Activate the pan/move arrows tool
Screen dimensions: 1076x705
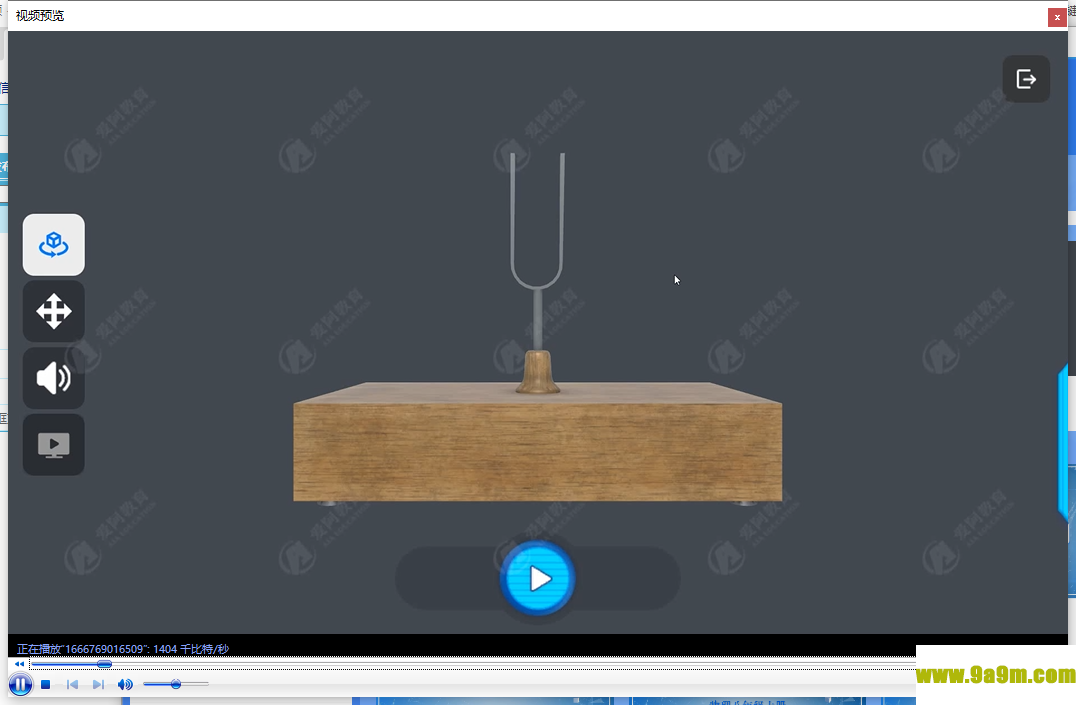coord(54,312)
